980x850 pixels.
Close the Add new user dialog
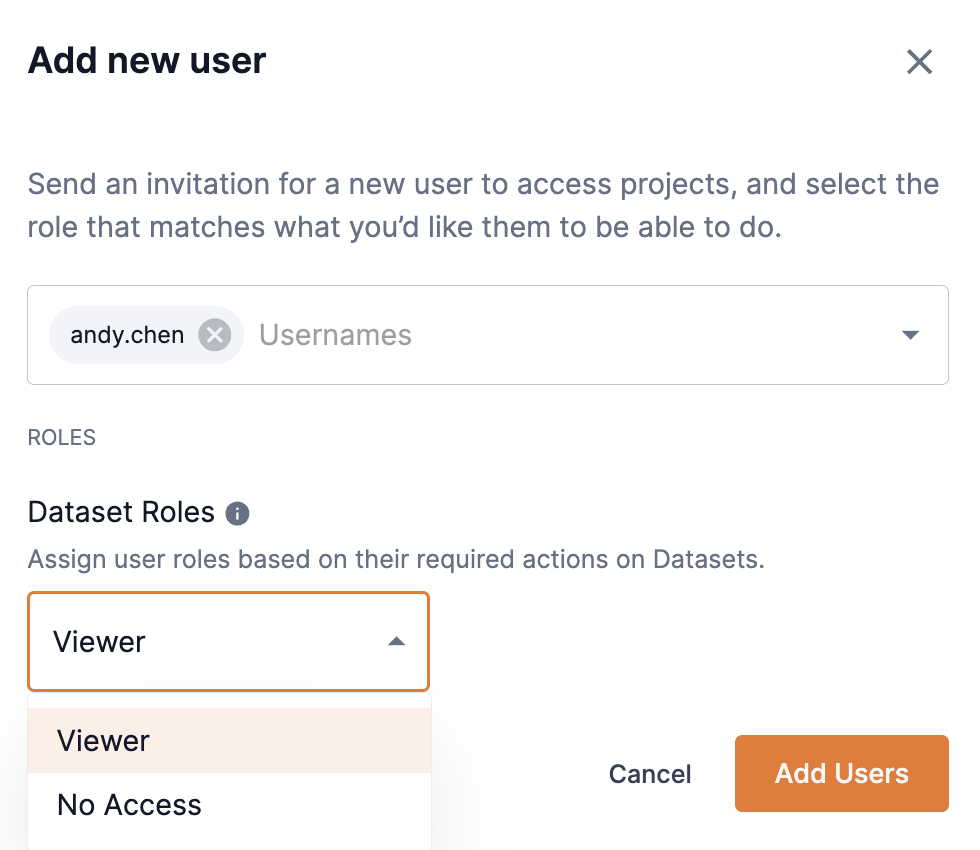[919, 61]
